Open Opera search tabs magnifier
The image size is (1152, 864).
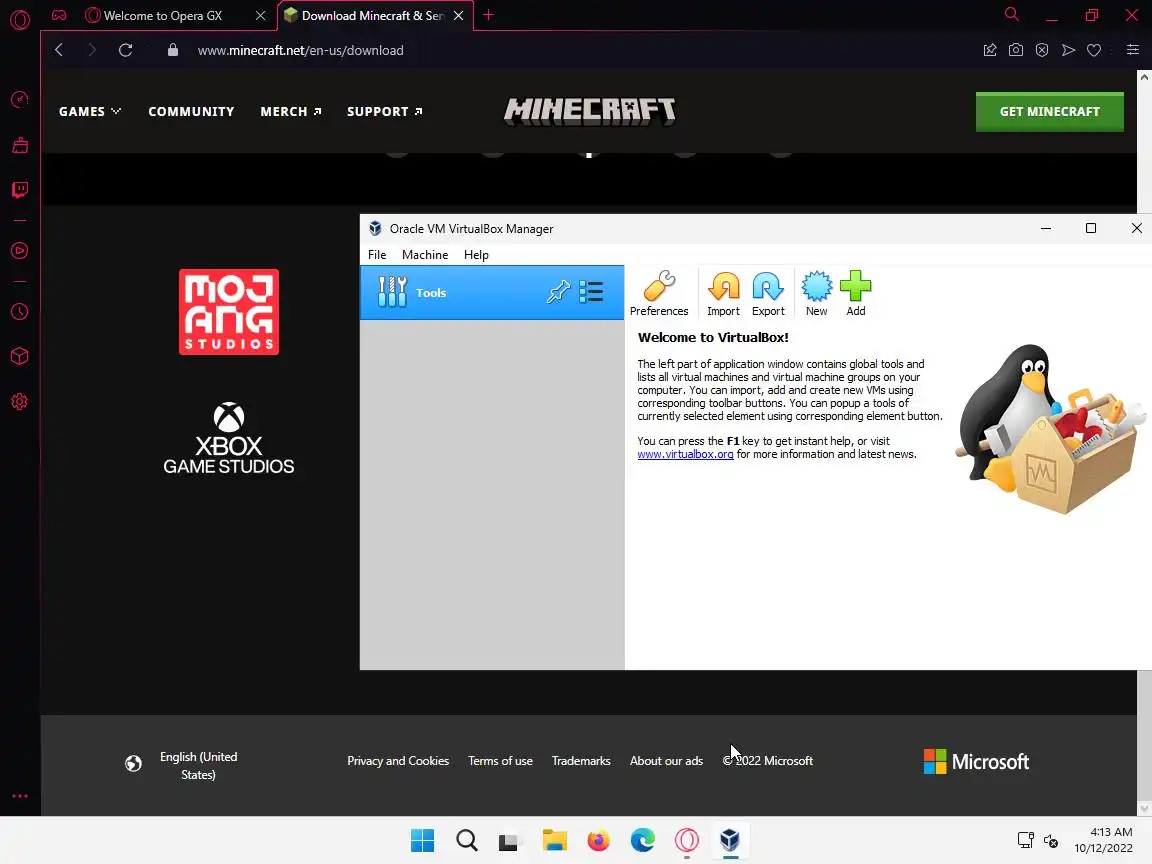pyautogui.click(x=1012, y=15)
